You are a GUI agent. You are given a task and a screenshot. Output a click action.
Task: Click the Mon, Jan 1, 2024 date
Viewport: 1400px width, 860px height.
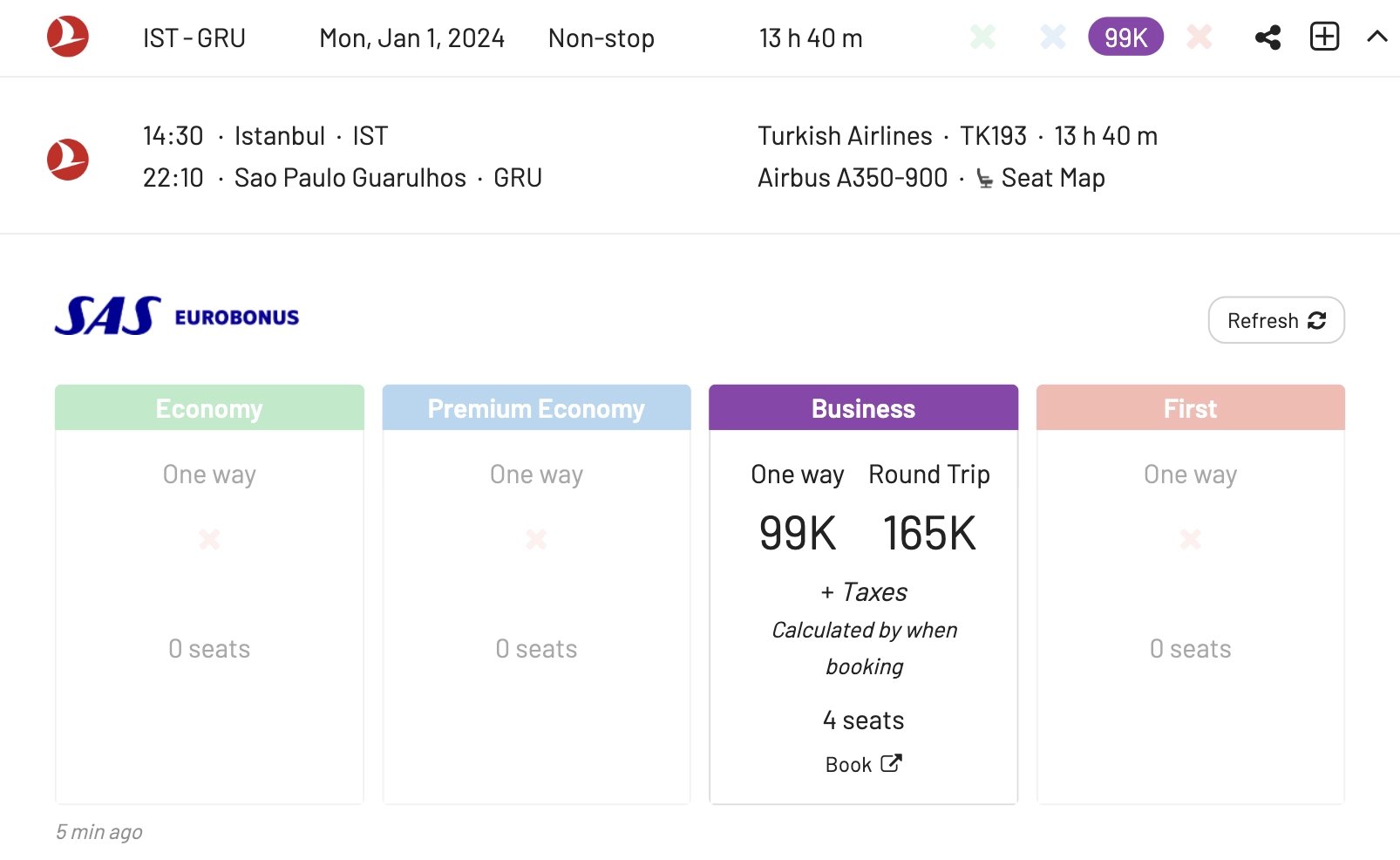pyautogui.click(x=411, y=38)
